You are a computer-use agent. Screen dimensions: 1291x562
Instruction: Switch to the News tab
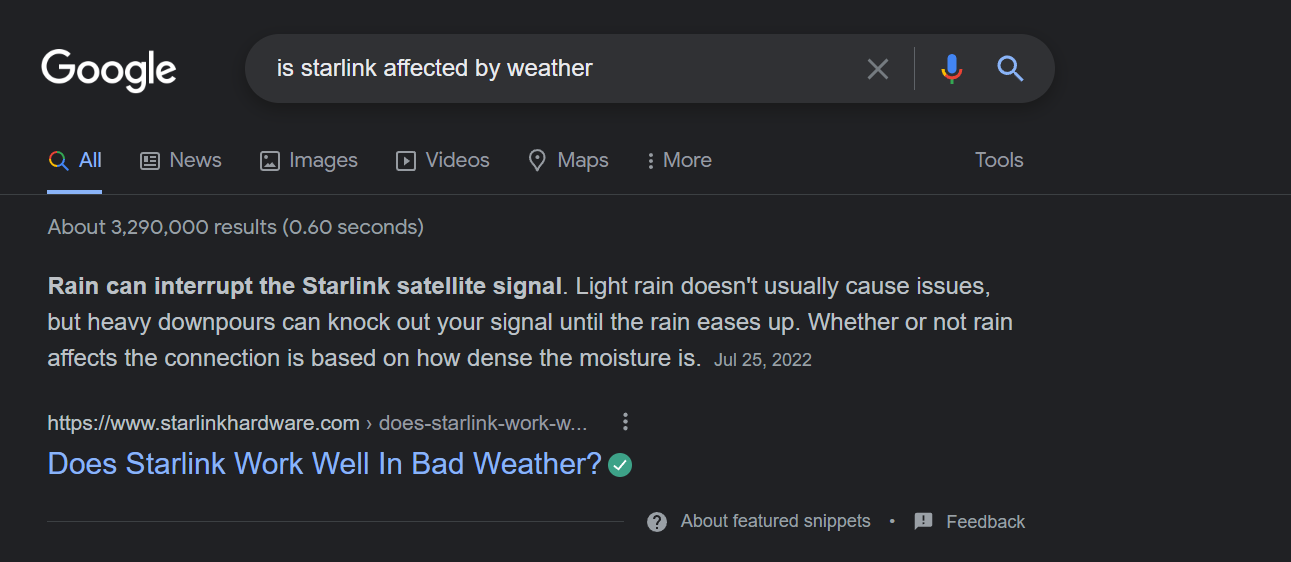pos(181,160)
